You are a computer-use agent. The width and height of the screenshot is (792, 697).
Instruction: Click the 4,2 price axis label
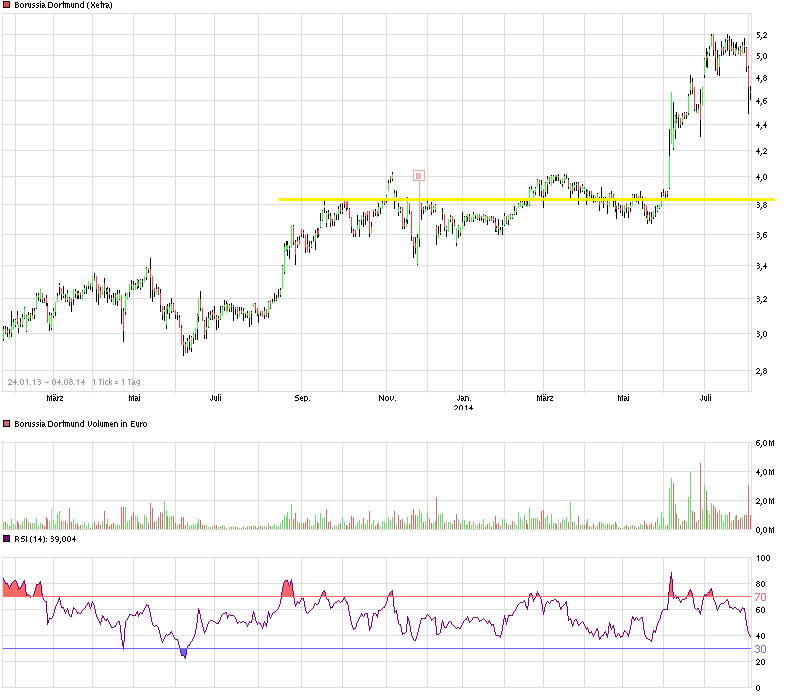762,151
